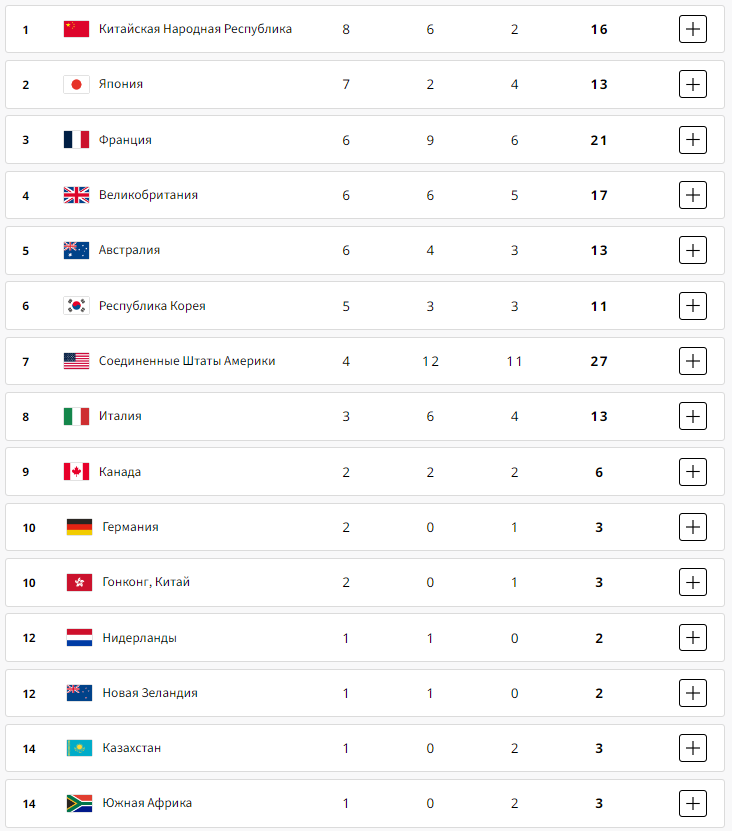Click the Great Britain flag icon
This screenshot has width=732, height=831.
76,195
